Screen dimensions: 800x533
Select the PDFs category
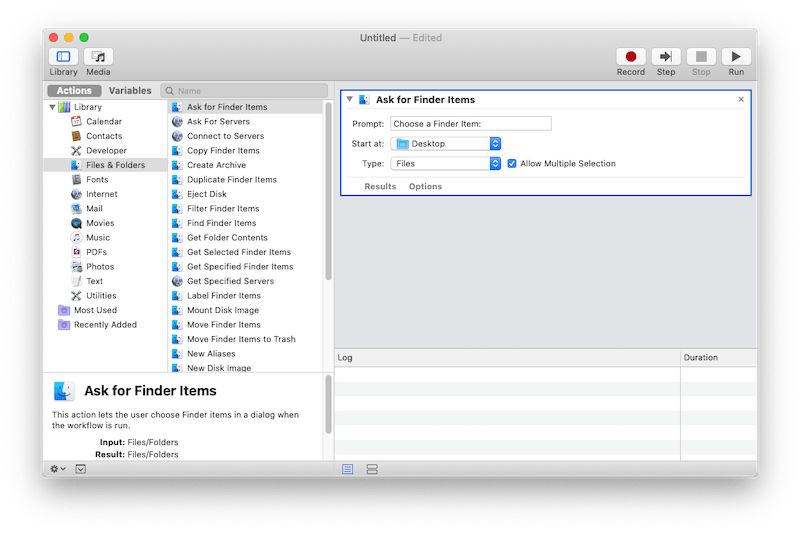pos(96,252)
